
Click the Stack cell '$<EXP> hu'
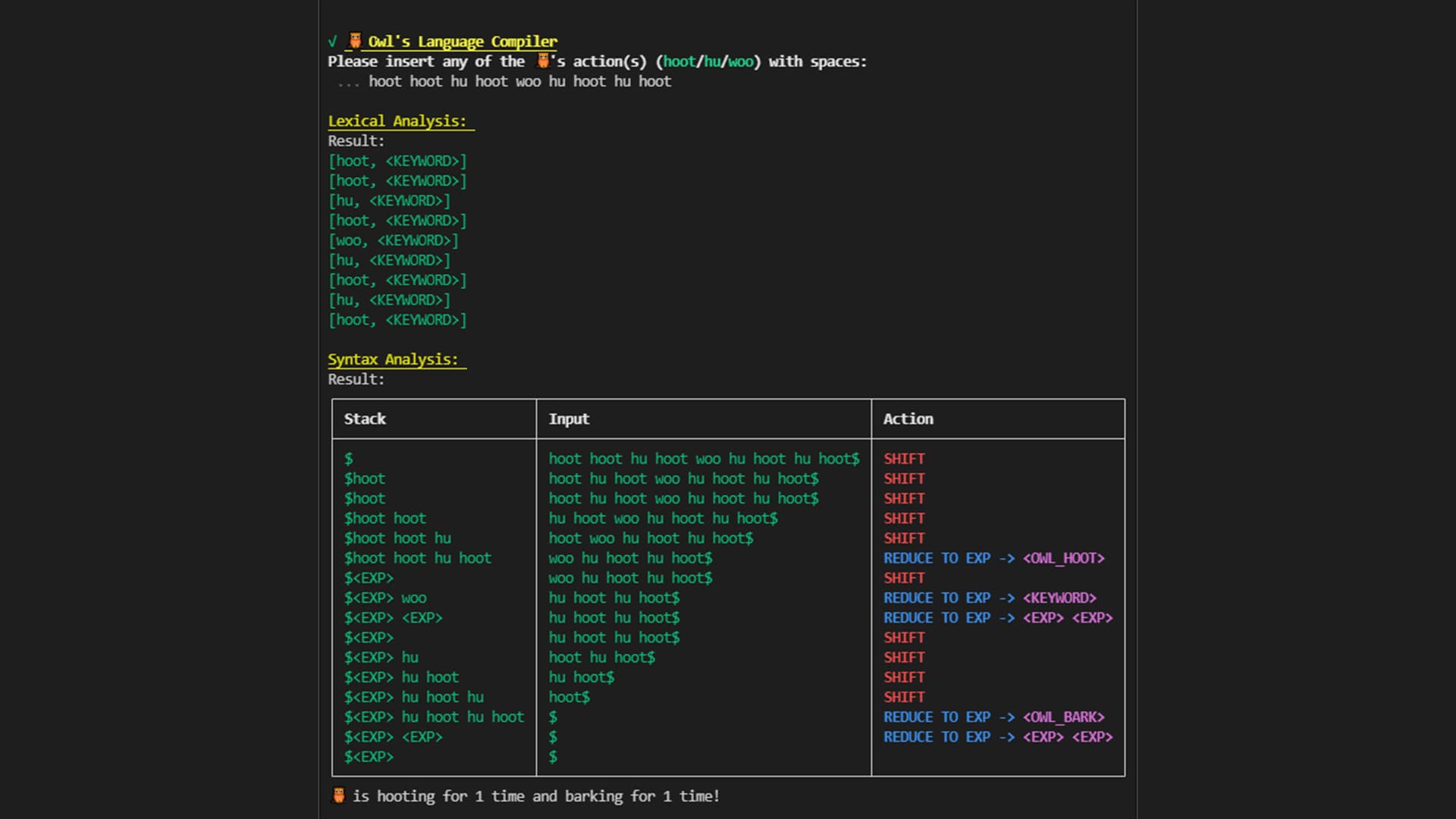381,657
